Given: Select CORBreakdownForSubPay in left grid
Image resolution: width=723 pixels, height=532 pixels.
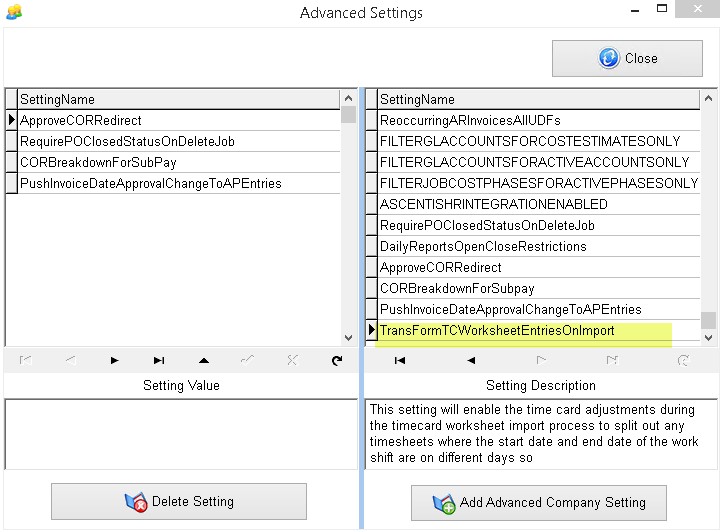Looking at the screenshot, I should (179, 162).
